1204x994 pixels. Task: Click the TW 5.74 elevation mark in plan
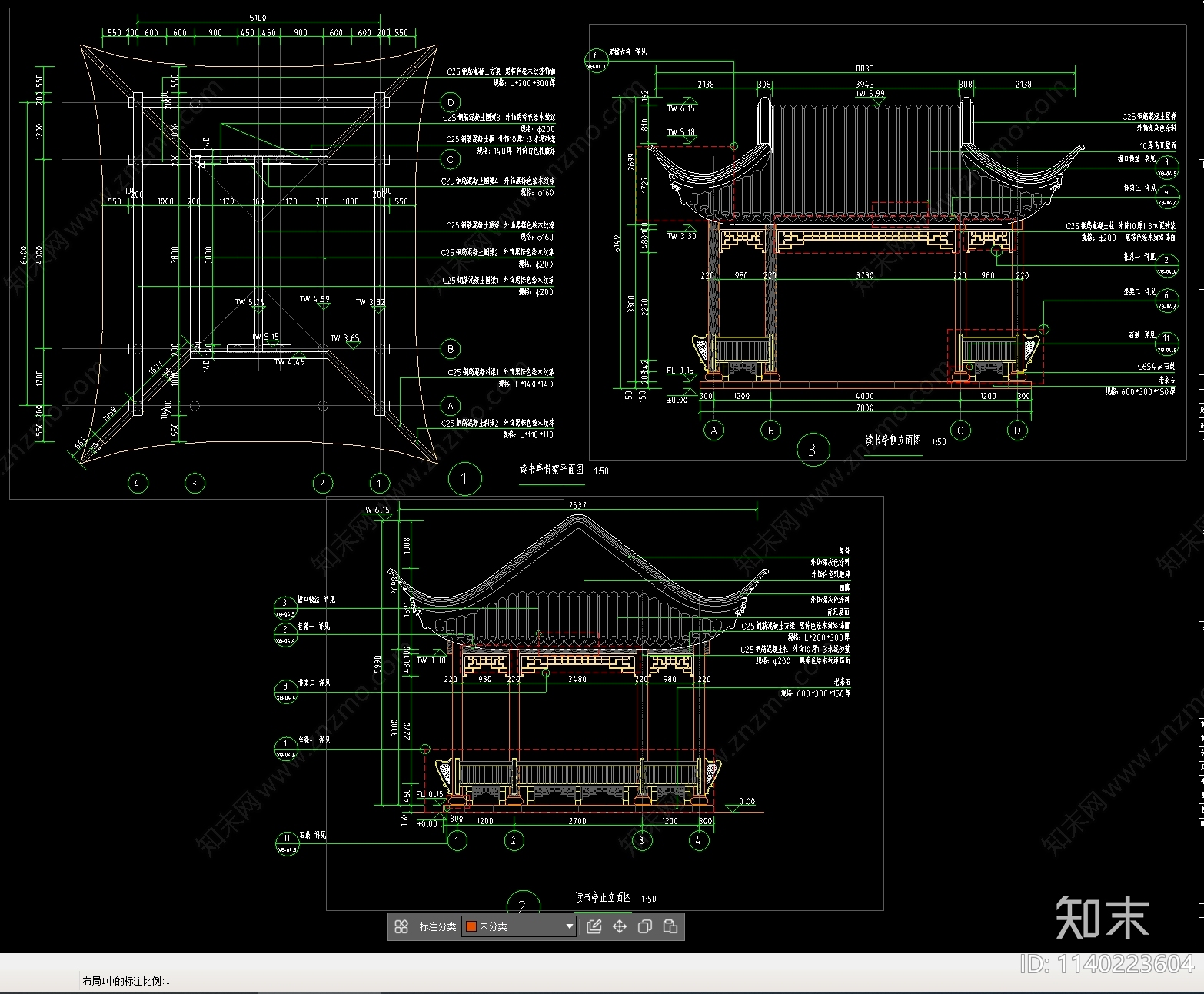pyautogui.click(x=250, y=302)
